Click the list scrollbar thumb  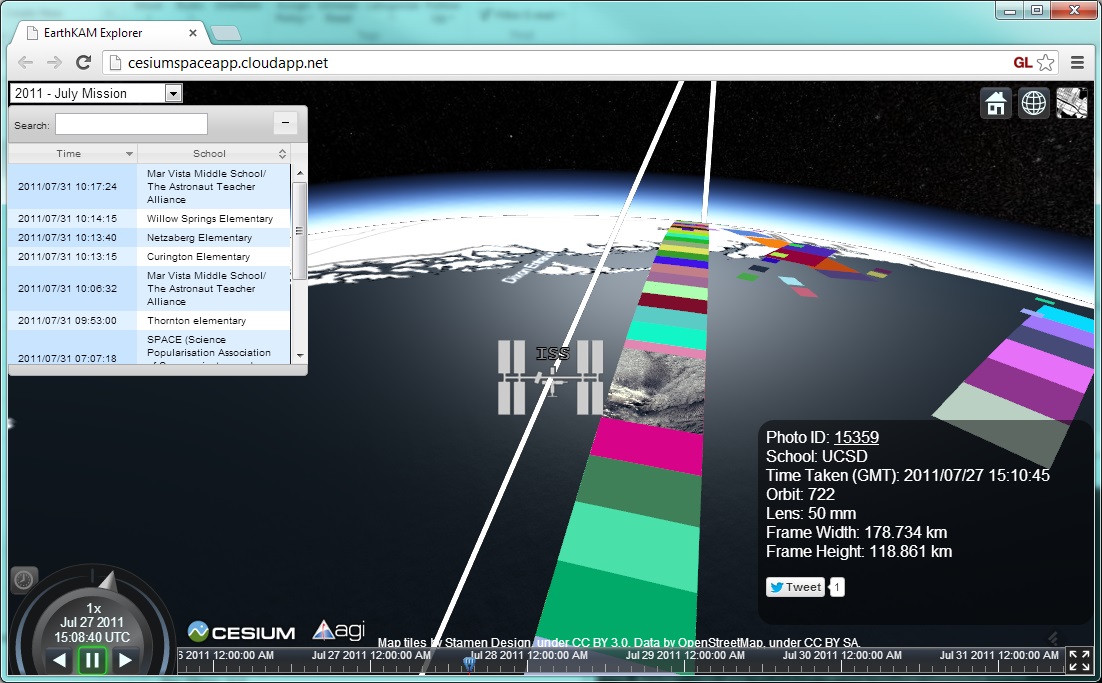299,230
